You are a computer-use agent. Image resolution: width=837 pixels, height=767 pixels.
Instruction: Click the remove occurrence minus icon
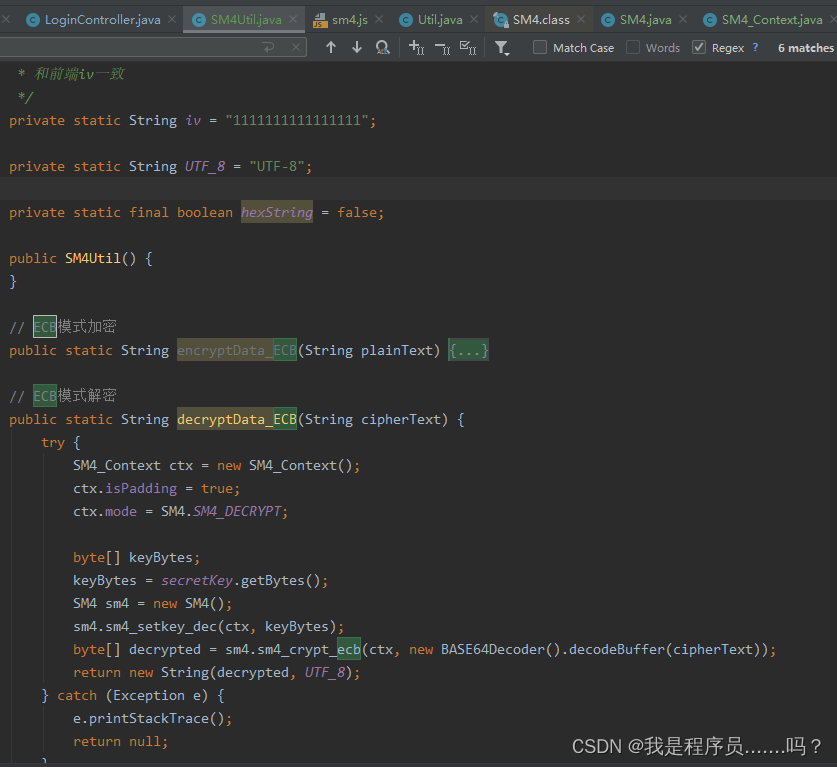coord(441,47)
